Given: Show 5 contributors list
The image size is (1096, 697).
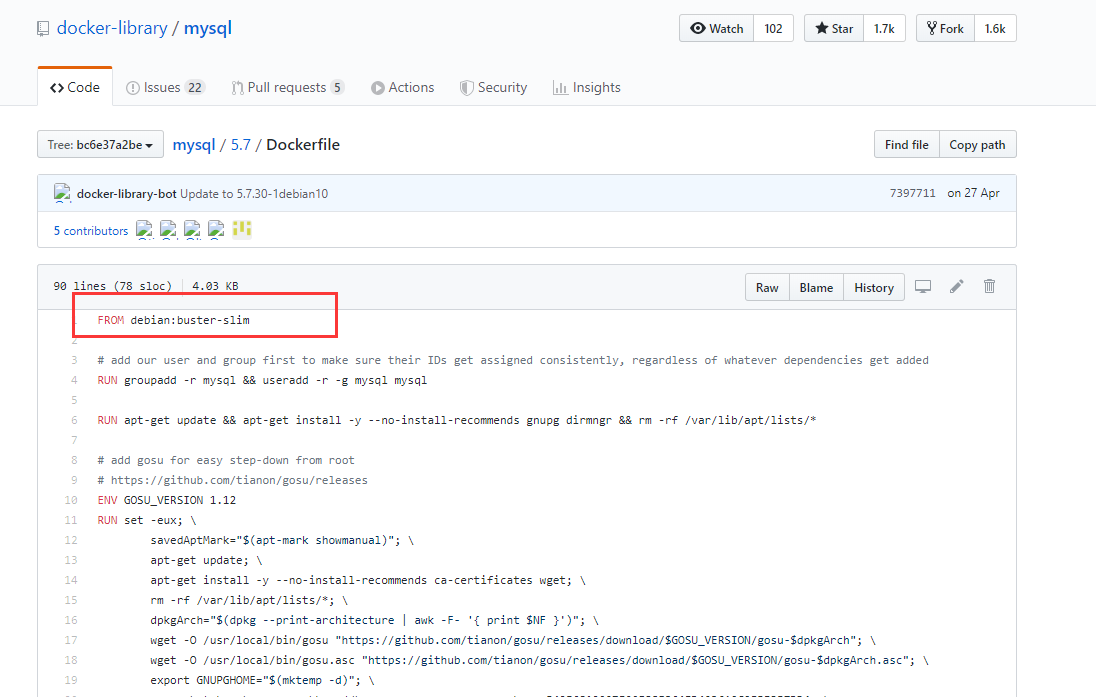Looking at the screenshot, I should pyautogui.click(x=91, y=231).
